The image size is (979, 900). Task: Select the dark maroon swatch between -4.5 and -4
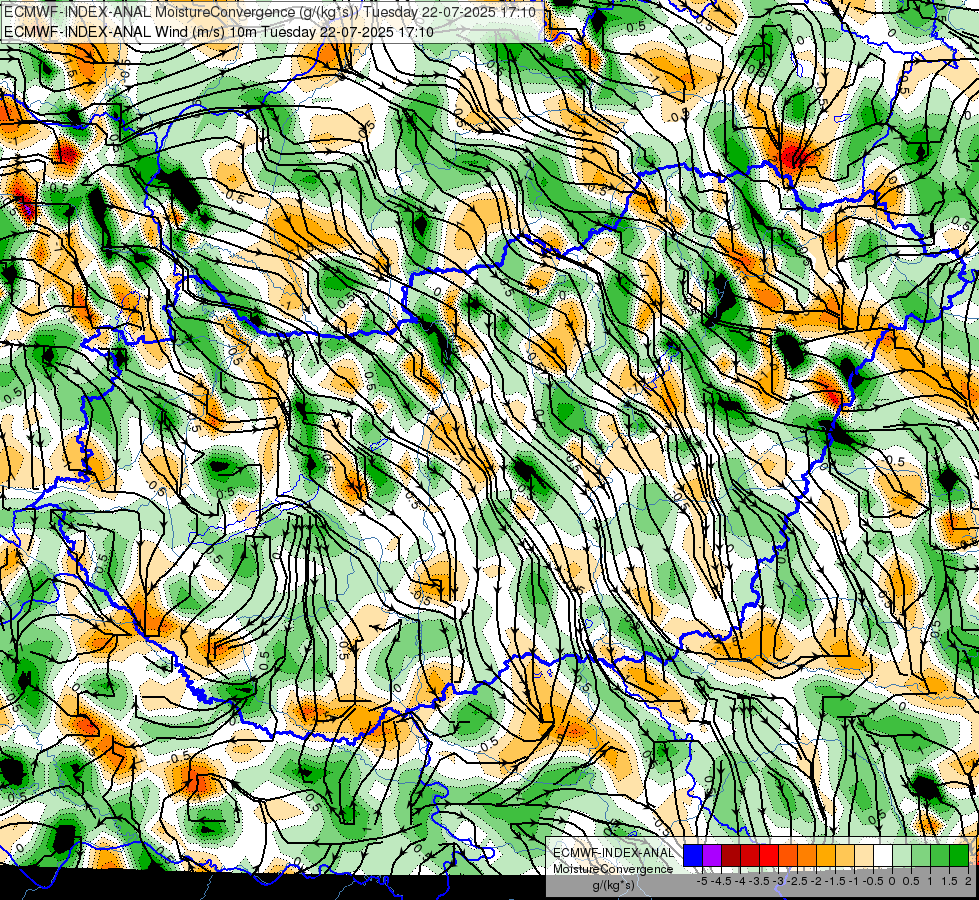coord(731,856)
